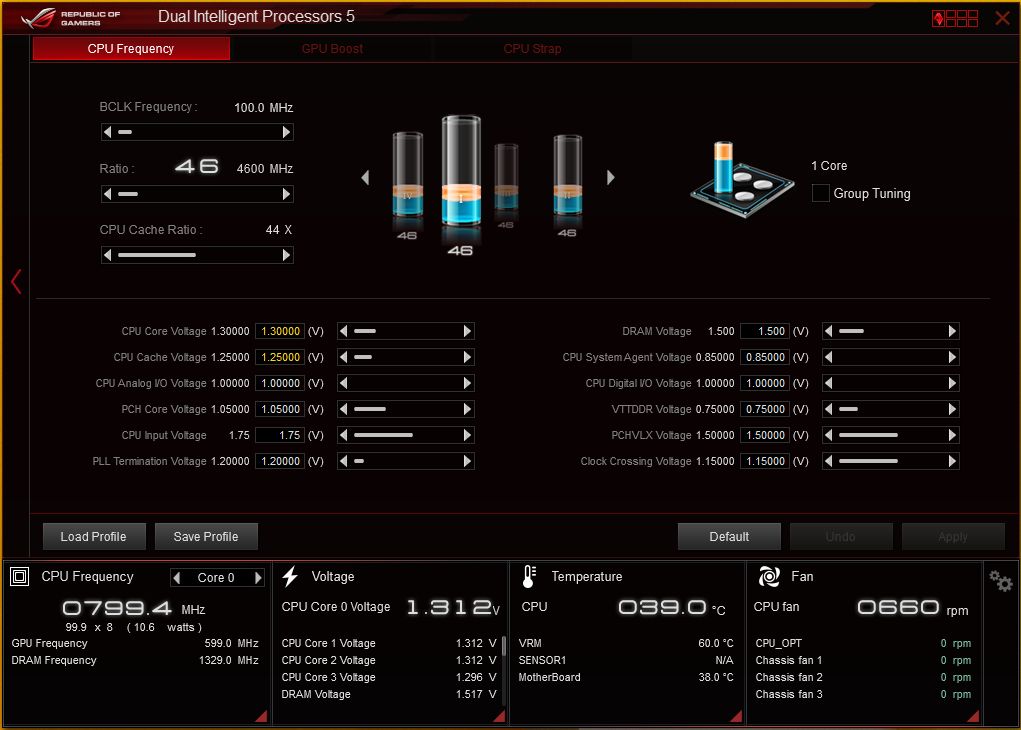This screenshot has height=730, width=1021.
Task: Increase CPU Analog I/O Voltage right arrow
Action: click(467, 384)
